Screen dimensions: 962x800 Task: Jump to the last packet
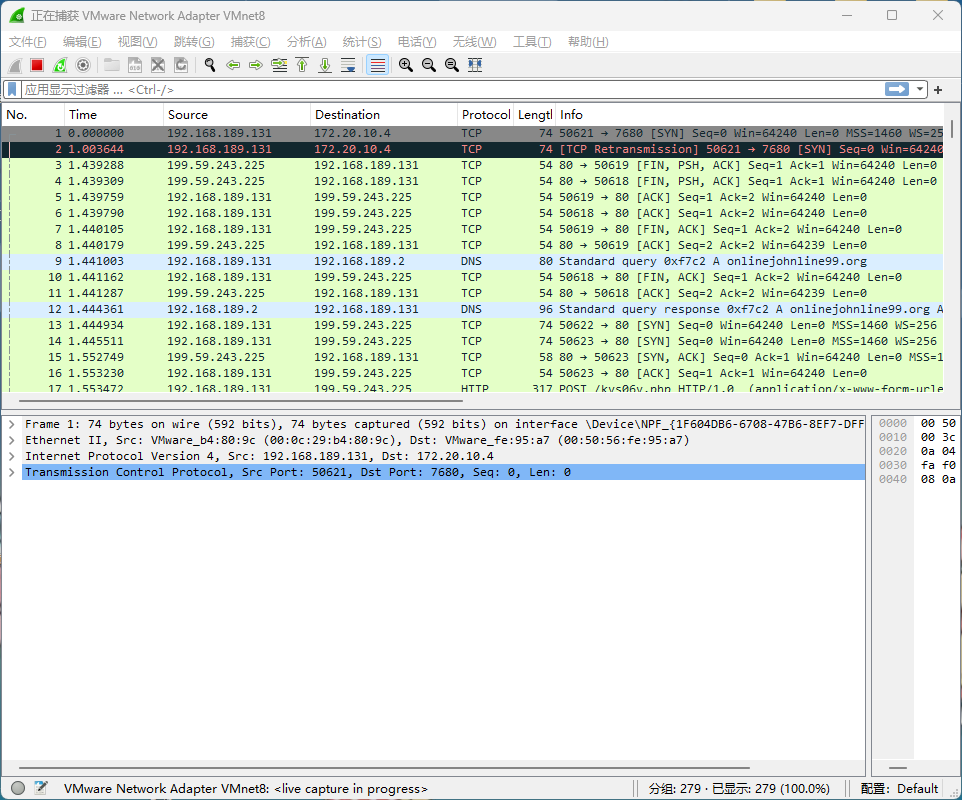pyautogui.click(x=325, y=65)
